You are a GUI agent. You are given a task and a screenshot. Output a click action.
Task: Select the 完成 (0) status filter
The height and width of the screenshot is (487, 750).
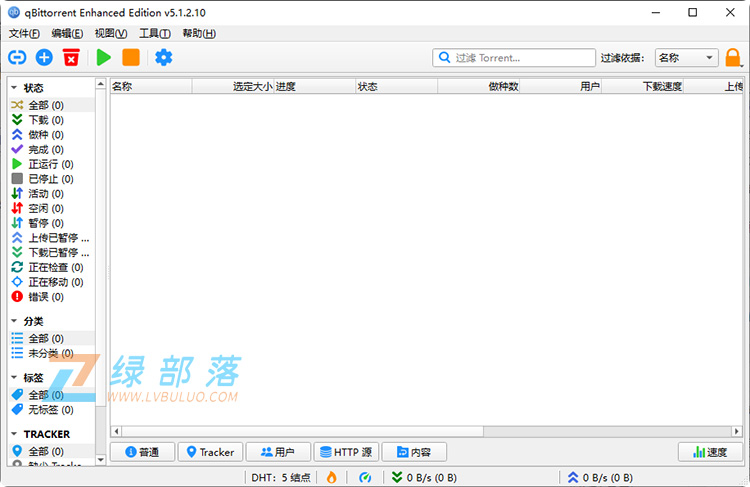click(x=52, y=149)
